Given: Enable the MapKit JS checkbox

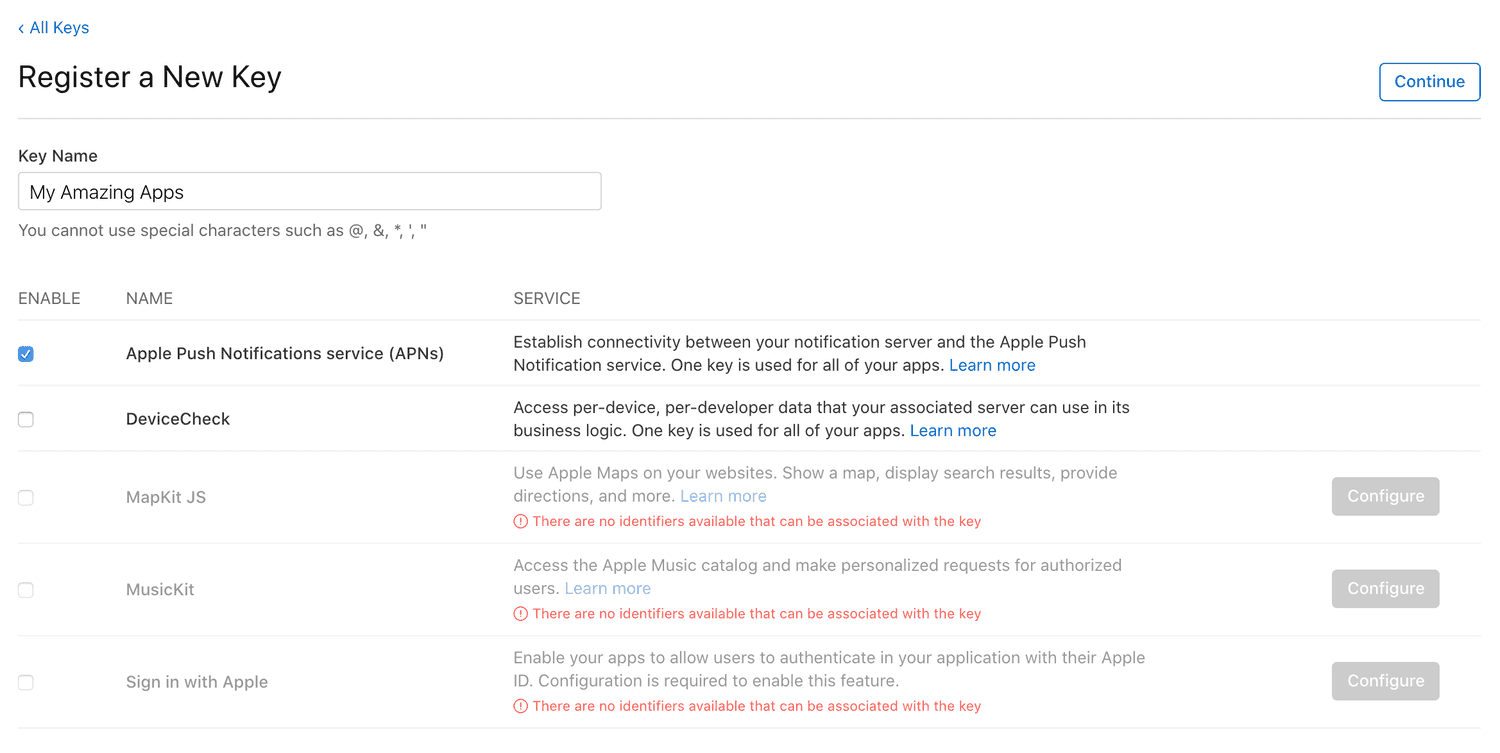Looking at the screenshot, I should tap(25, 497).
